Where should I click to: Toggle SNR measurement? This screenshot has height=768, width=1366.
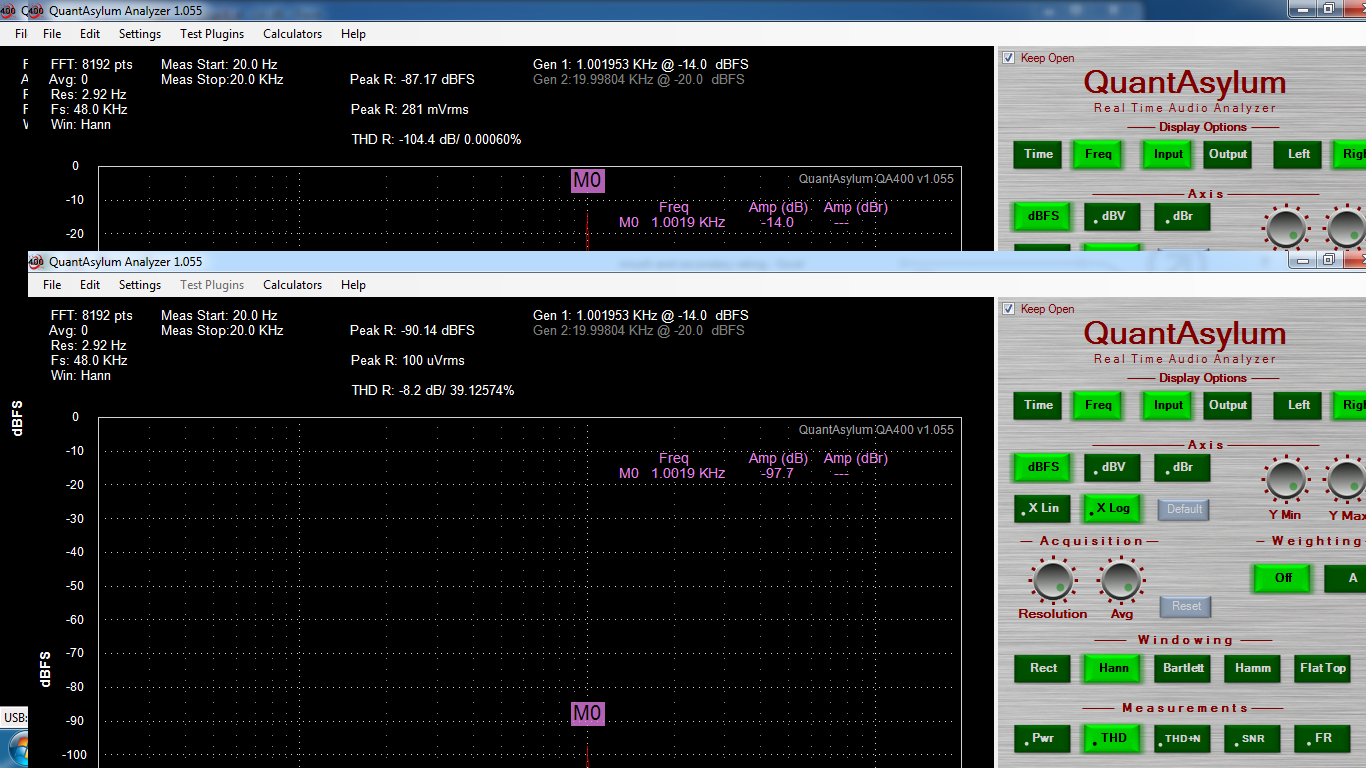tap(1253, 739)
